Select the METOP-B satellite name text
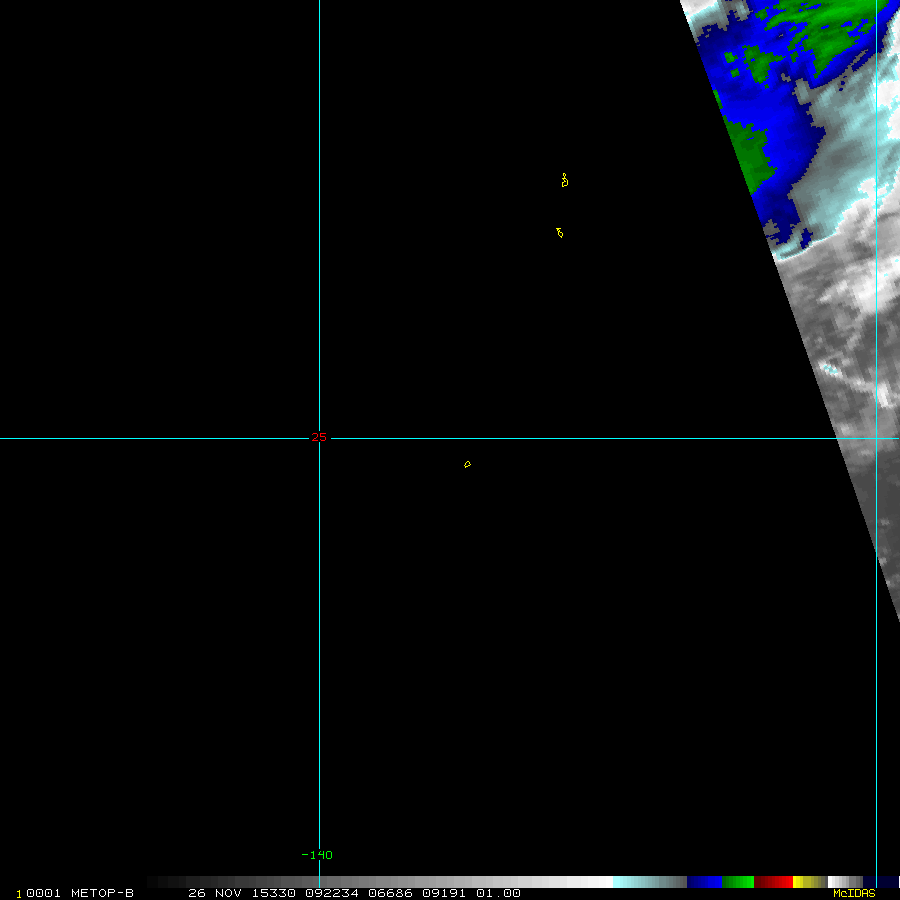900x900 pixels. tap(102, 893)
